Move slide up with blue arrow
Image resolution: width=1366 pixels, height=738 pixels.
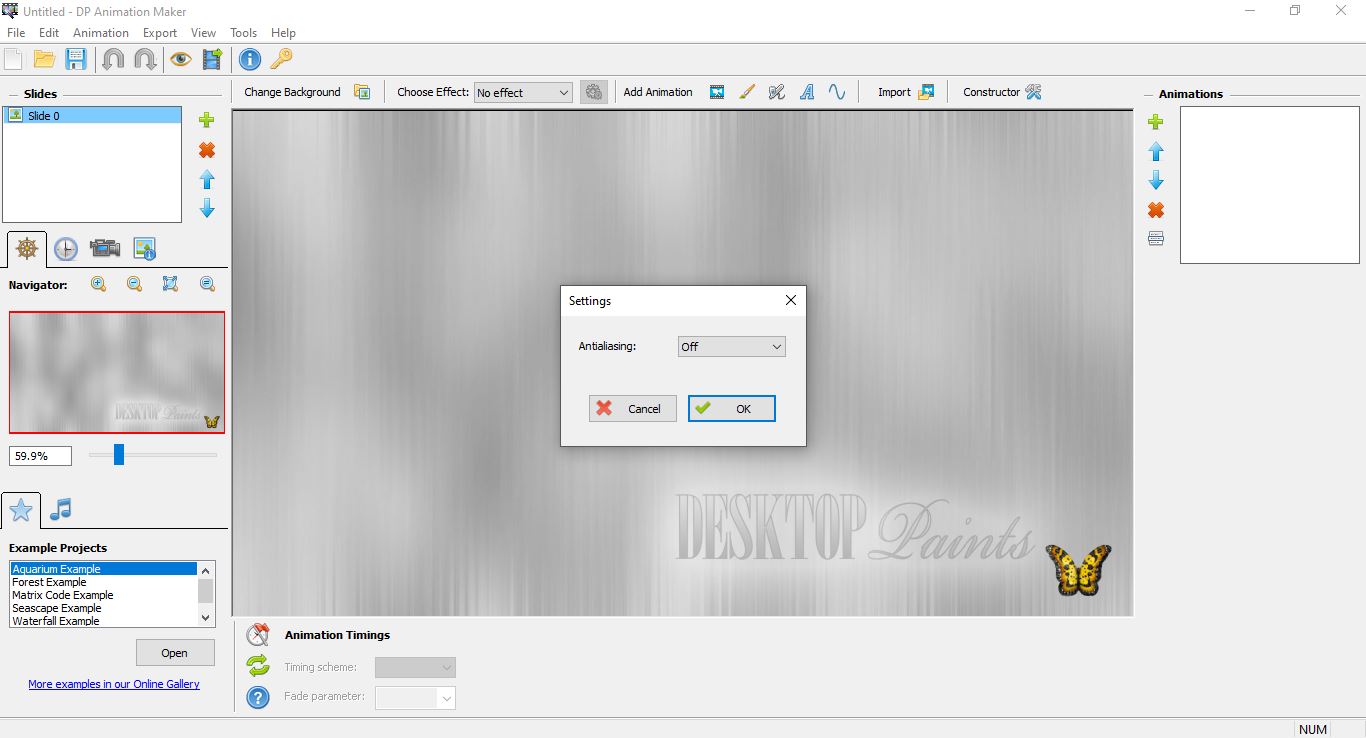point(207,179)
